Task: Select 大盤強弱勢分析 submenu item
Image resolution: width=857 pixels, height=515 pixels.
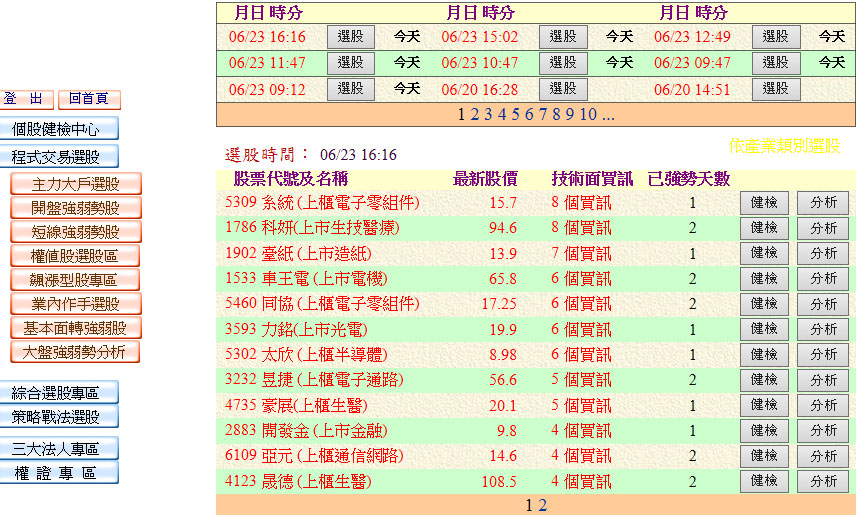Action: tap(75, 352)
